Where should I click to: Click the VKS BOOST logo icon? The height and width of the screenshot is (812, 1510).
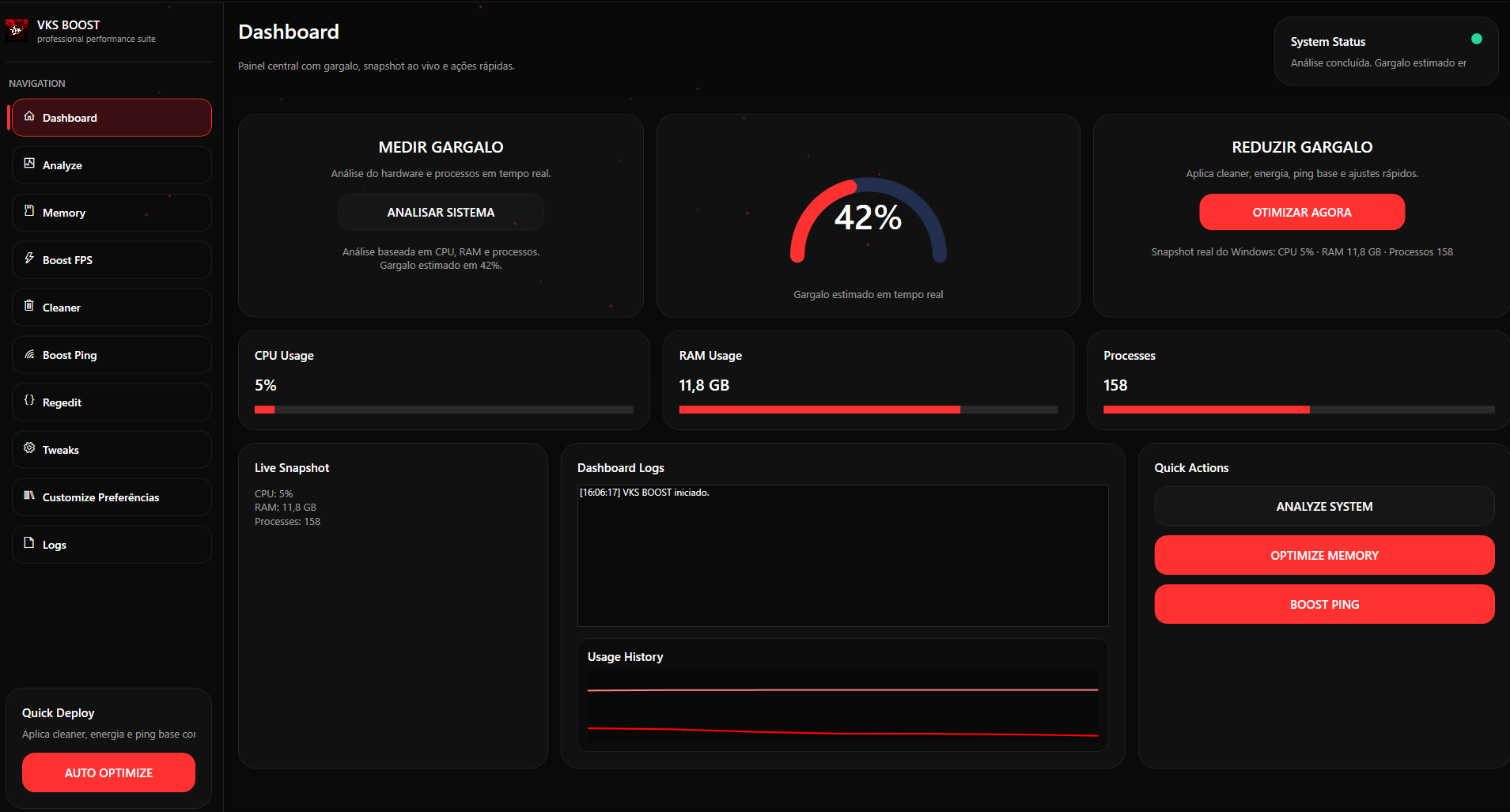pyautogui.click(x=17, y=30)
